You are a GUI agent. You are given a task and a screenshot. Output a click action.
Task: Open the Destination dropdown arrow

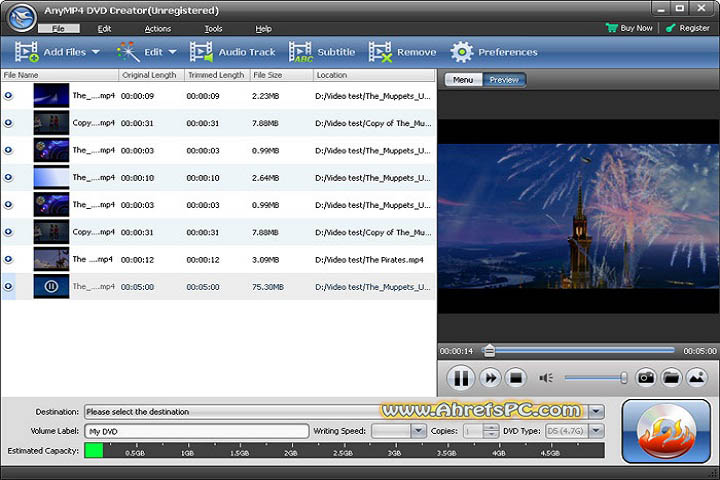point(596,412)
